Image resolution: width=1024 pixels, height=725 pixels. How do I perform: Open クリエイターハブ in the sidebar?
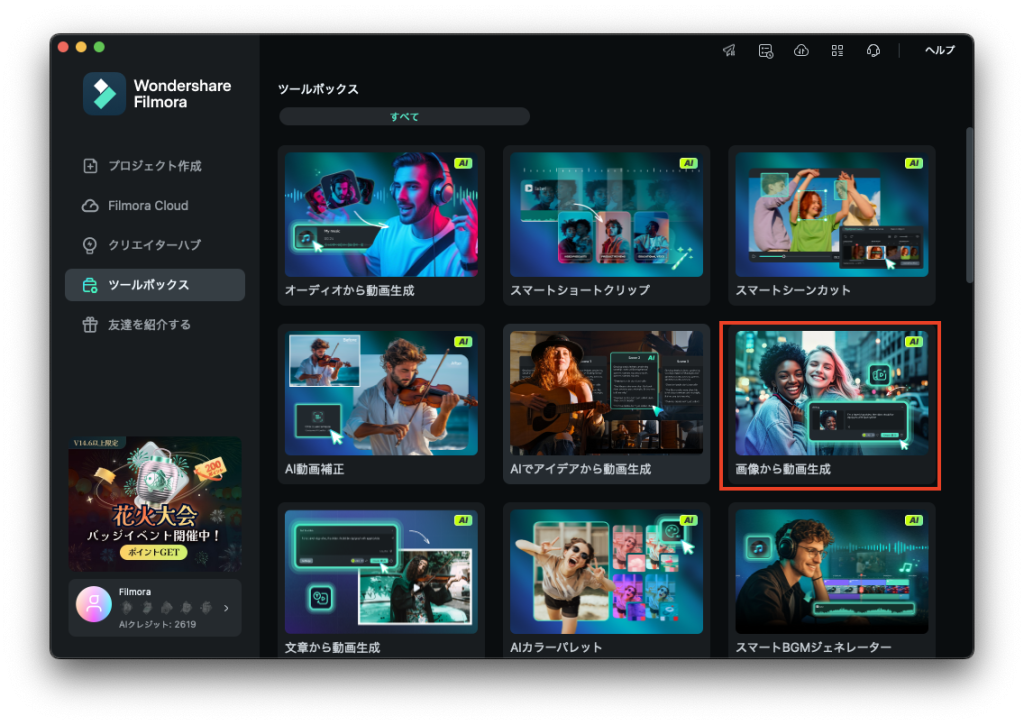click(x=154, y=245)
